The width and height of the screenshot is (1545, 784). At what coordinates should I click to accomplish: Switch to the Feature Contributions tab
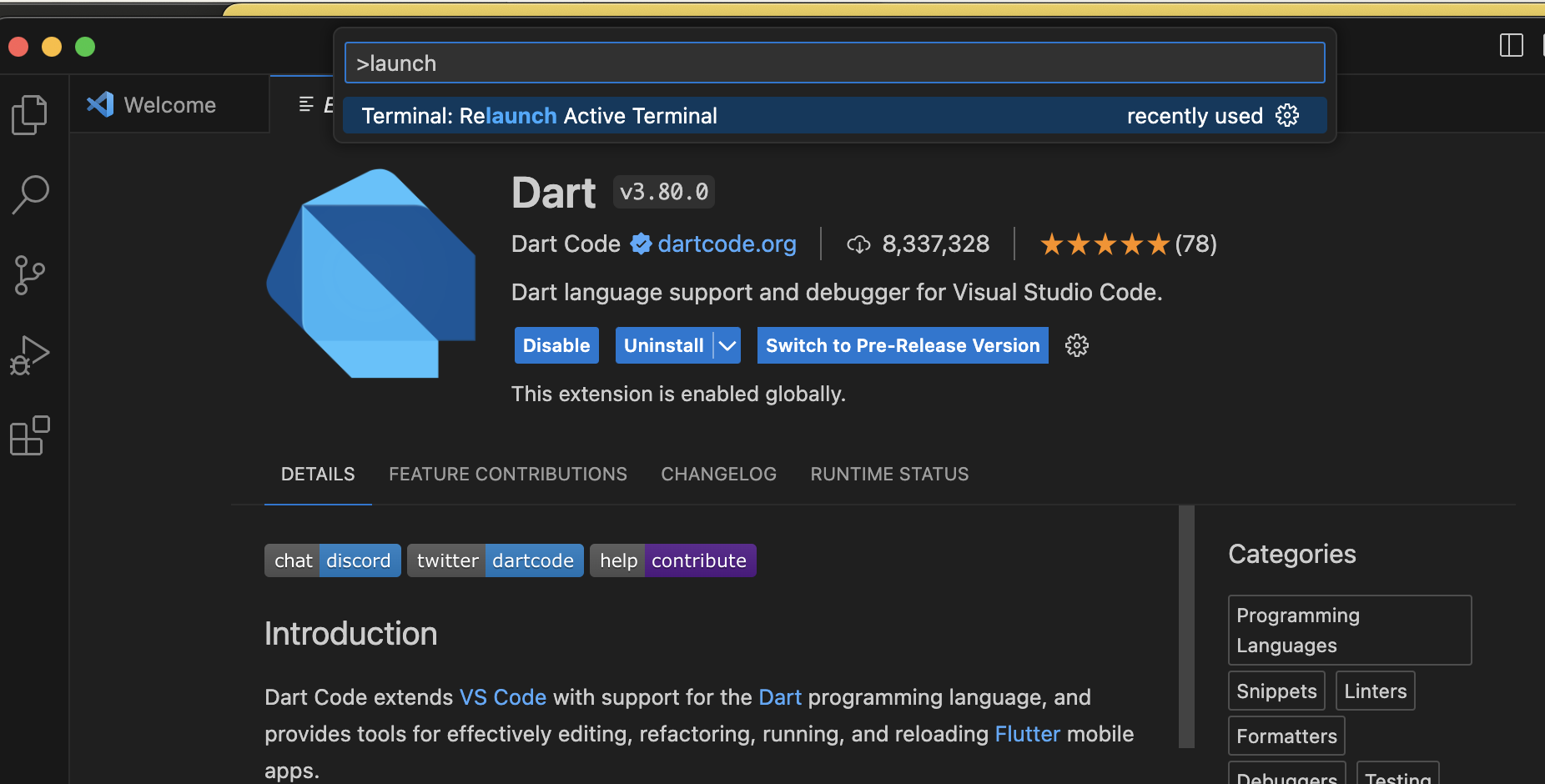pyautogui.click(x=508, y=474)
